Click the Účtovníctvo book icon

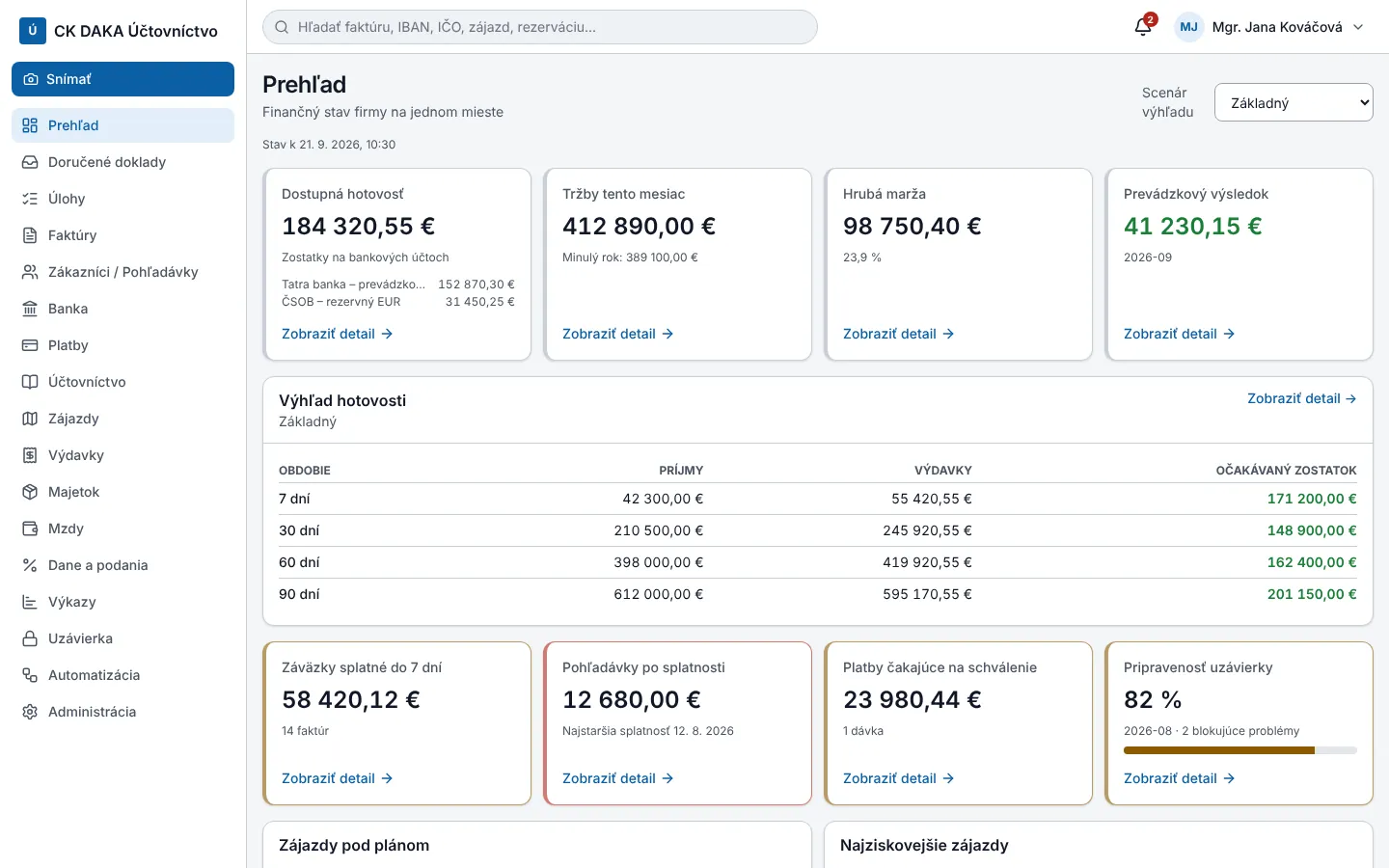click(x=30, y=382)
